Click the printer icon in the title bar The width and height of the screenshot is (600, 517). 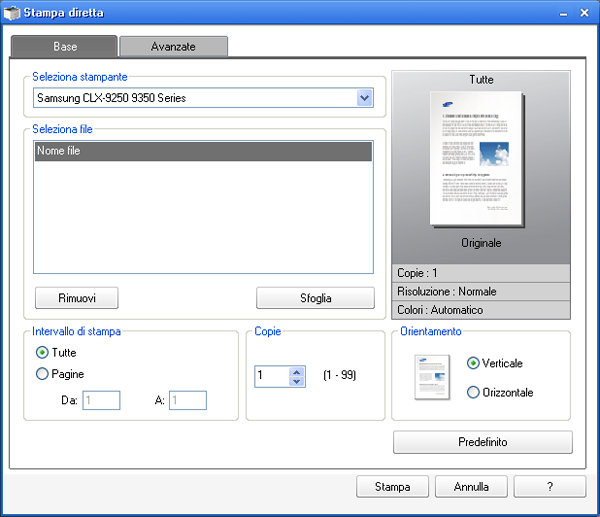click(x=12, y=12)
